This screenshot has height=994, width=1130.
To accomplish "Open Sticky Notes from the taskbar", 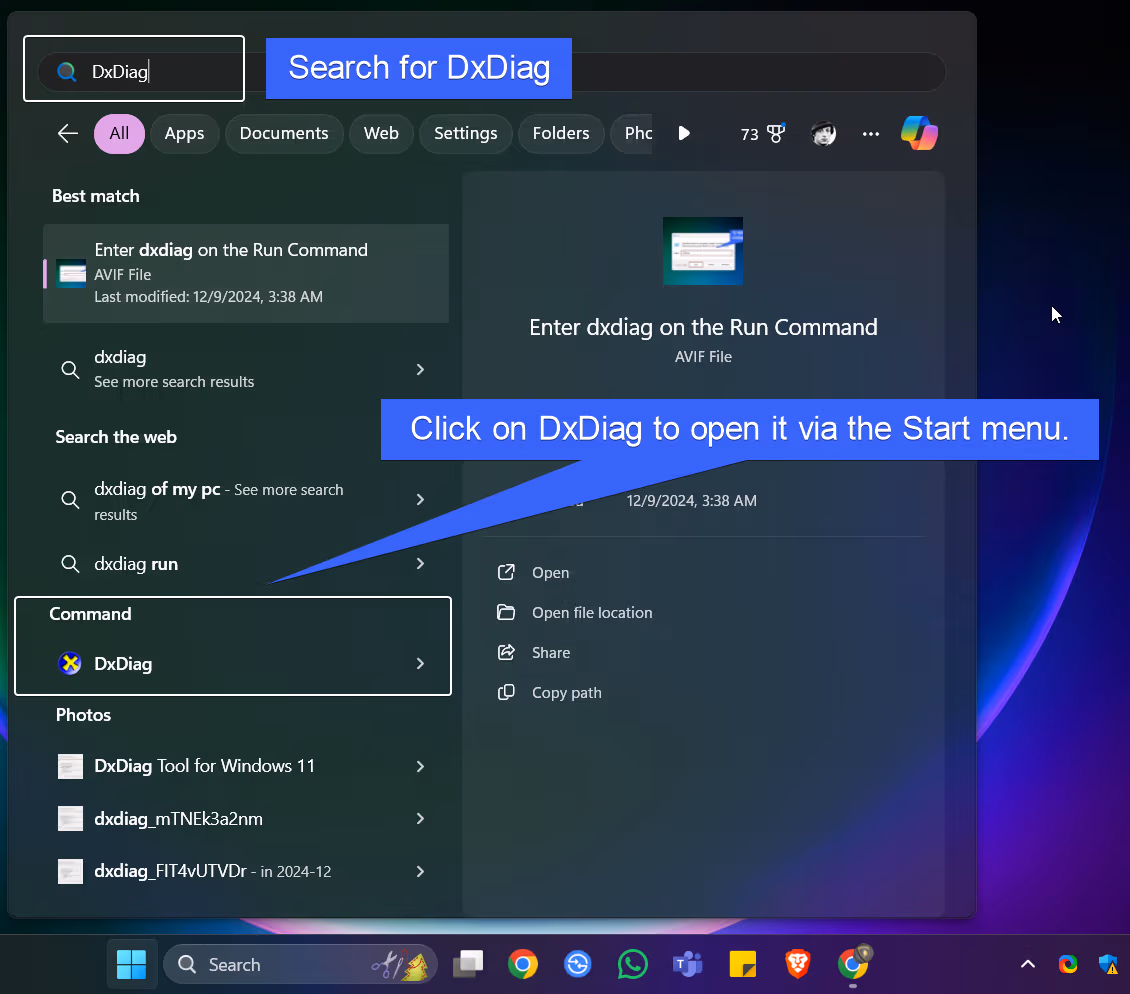I will [x=742, y=964].
